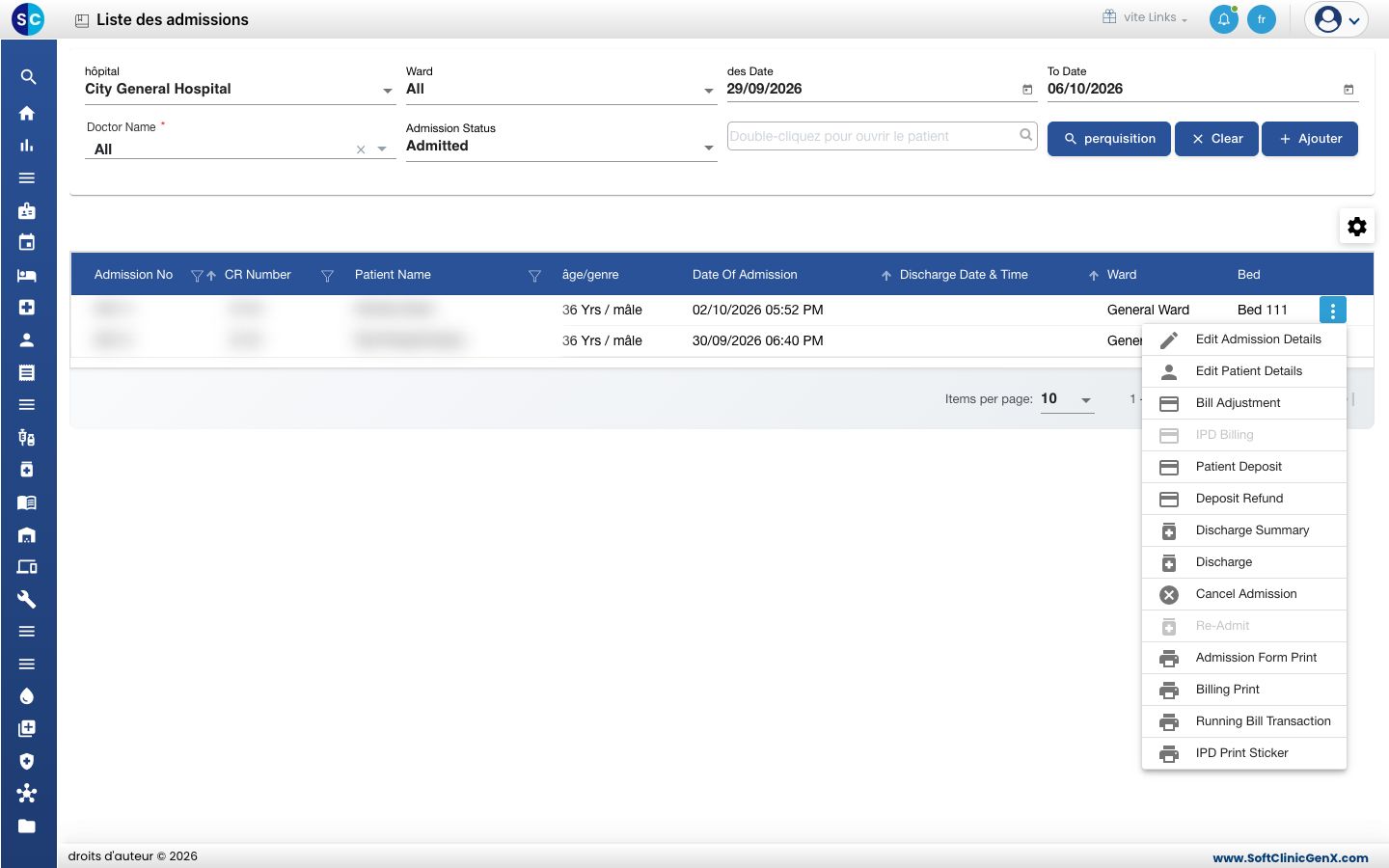
Task: Open the bar chart dashboard icon
Action: [27, 146]
